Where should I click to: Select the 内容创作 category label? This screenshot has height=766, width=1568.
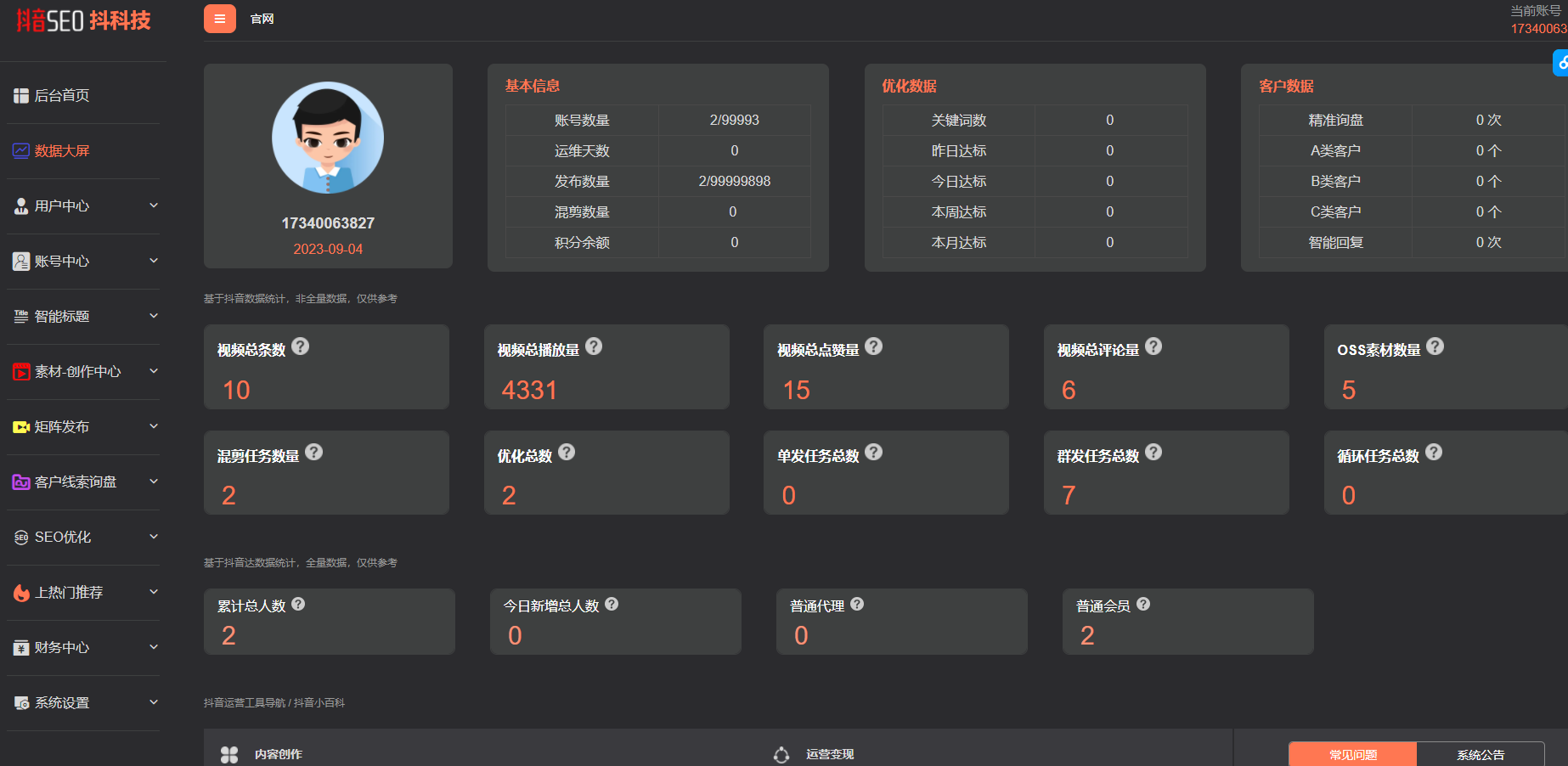click(279, 754)
